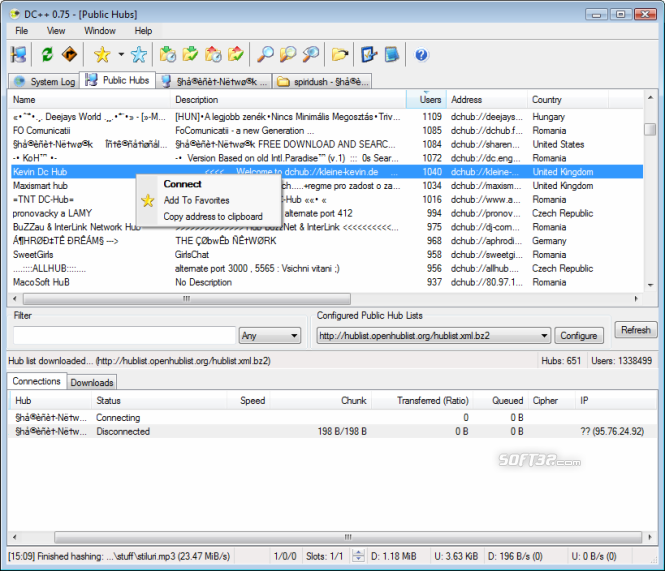Sort hubs by the Name column header
The height and width of the screenshot is (571, 665).
click(89, 100)
